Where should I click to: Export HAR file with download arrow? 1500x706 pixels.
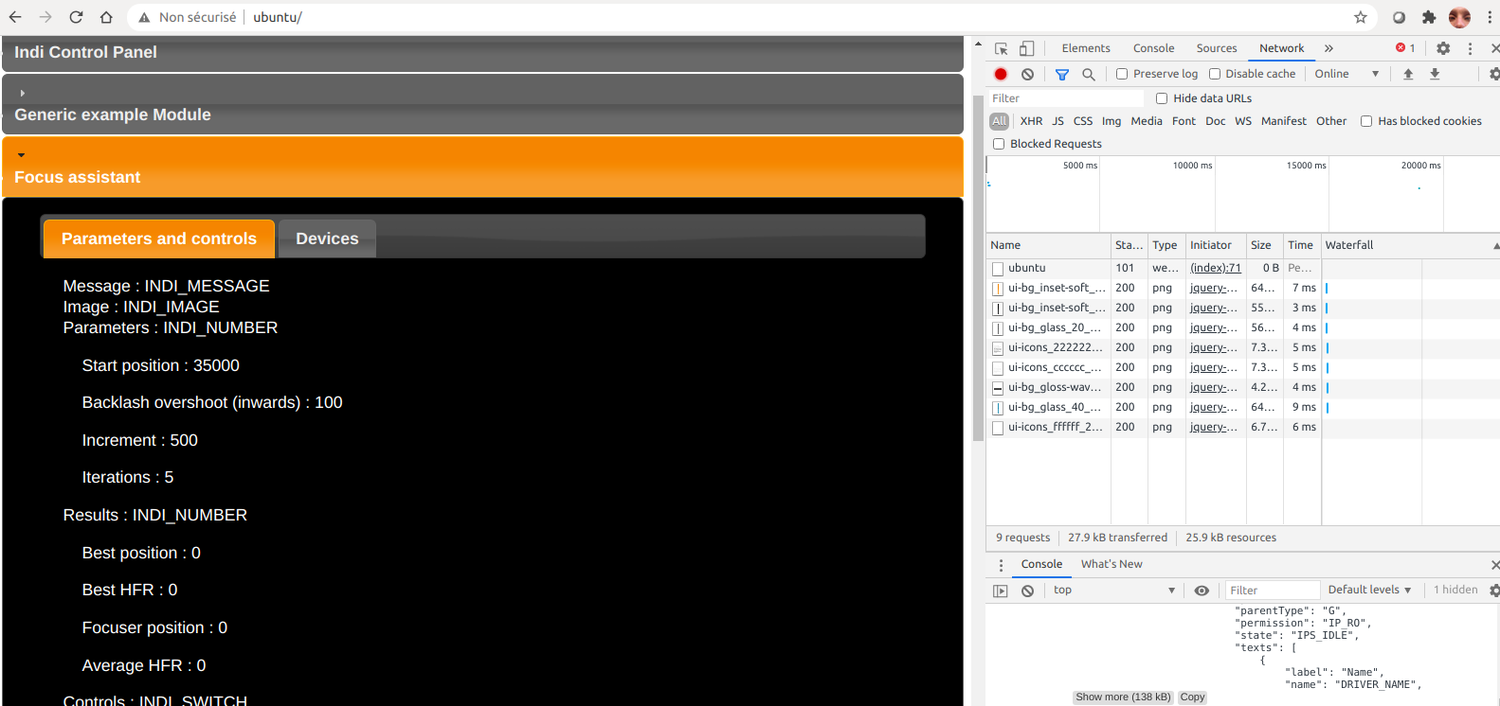click(1435, 74)
